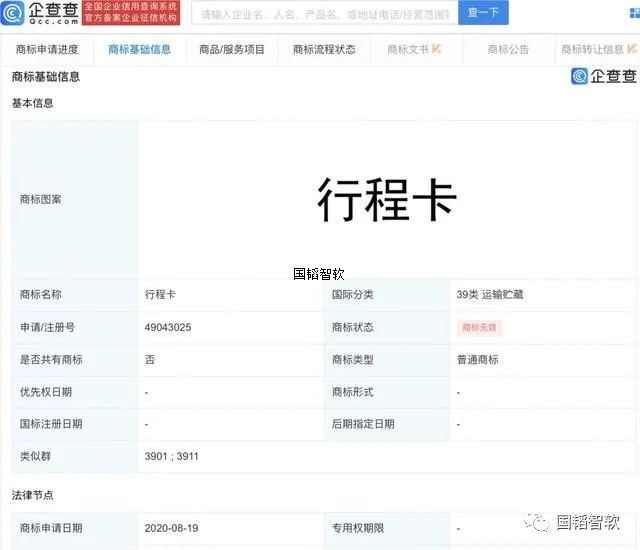Open the 商品/服务项目 tab

coord(232,50)
